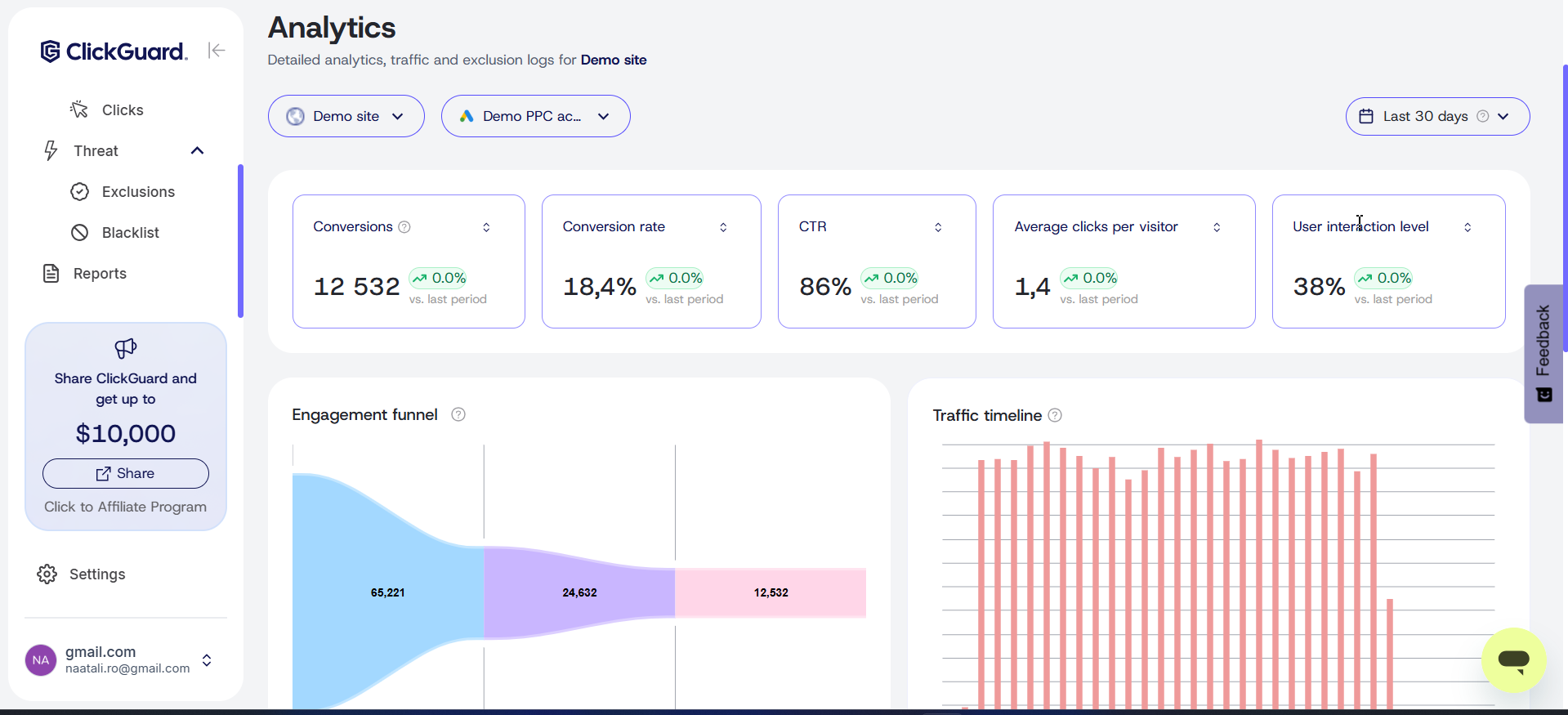Image resolution: width=1568 pixels, height=715 pixels.
Task: Toggle the CTR metric selector arrows
Action: [x=938, y=227]
